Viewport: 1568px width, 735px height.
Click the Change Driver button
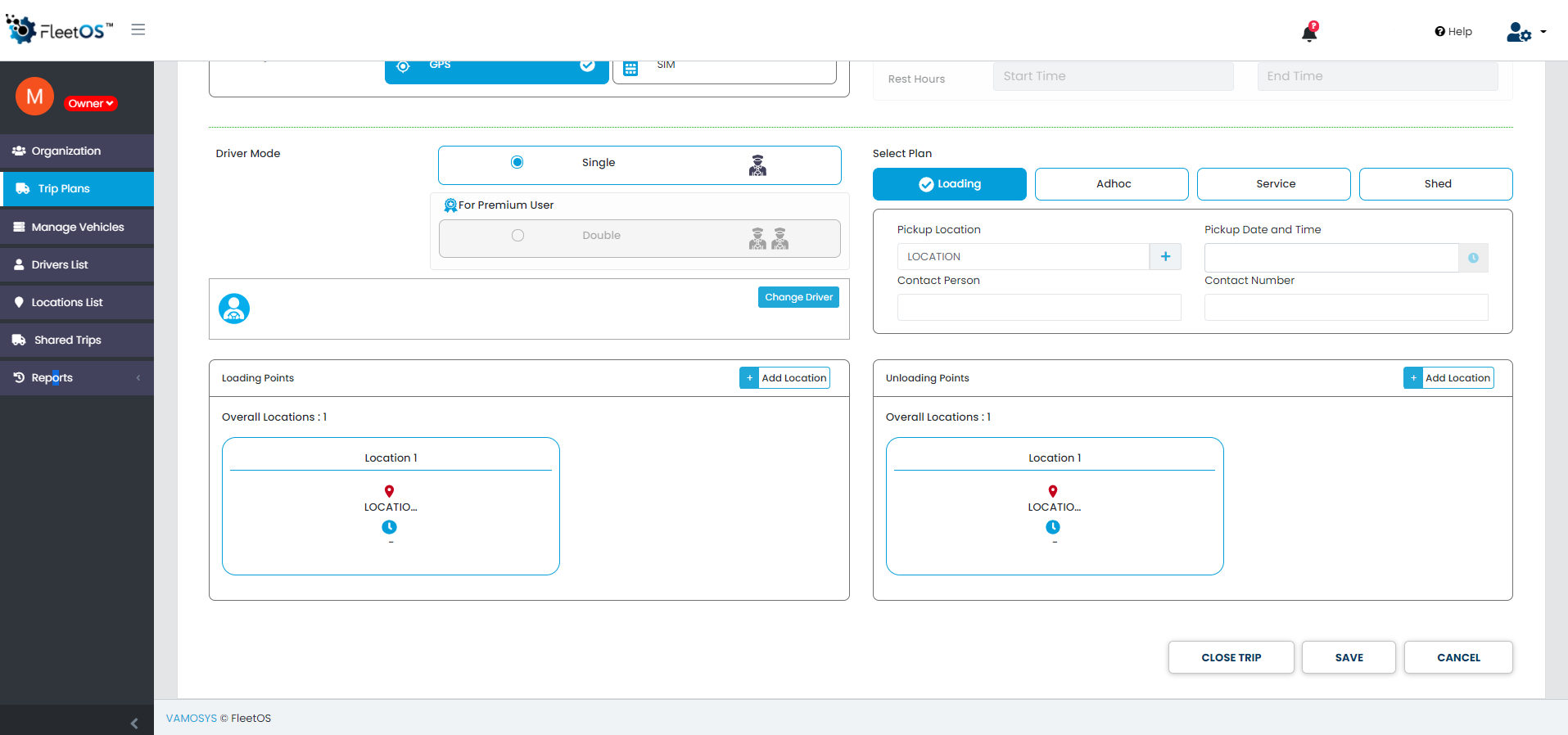[x=798, y=297]
